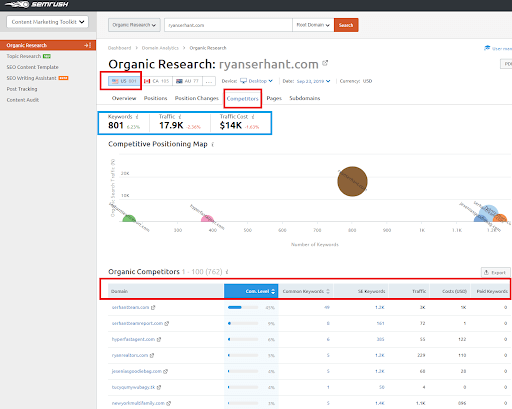Screen dimensions: 512x409
Task: Open the Root Domain scope dropdown
Action: click(313, 25)
